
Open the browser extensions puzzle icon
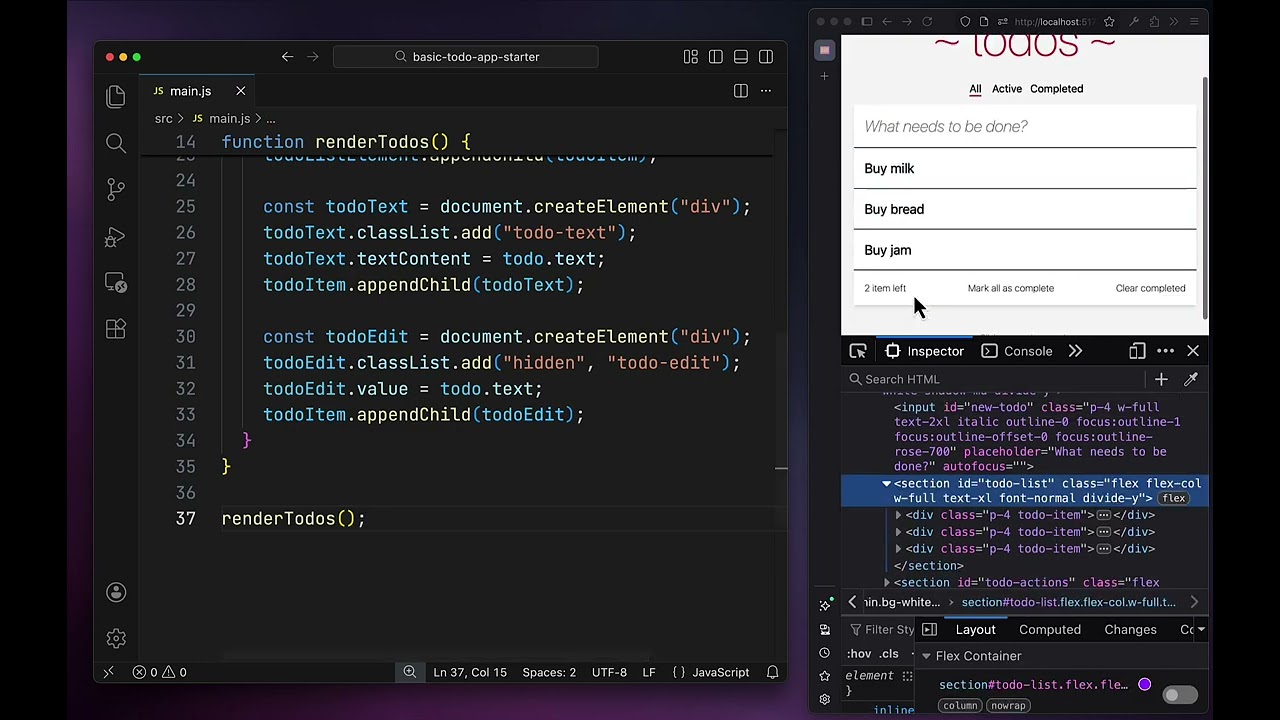click(1154, 21)
